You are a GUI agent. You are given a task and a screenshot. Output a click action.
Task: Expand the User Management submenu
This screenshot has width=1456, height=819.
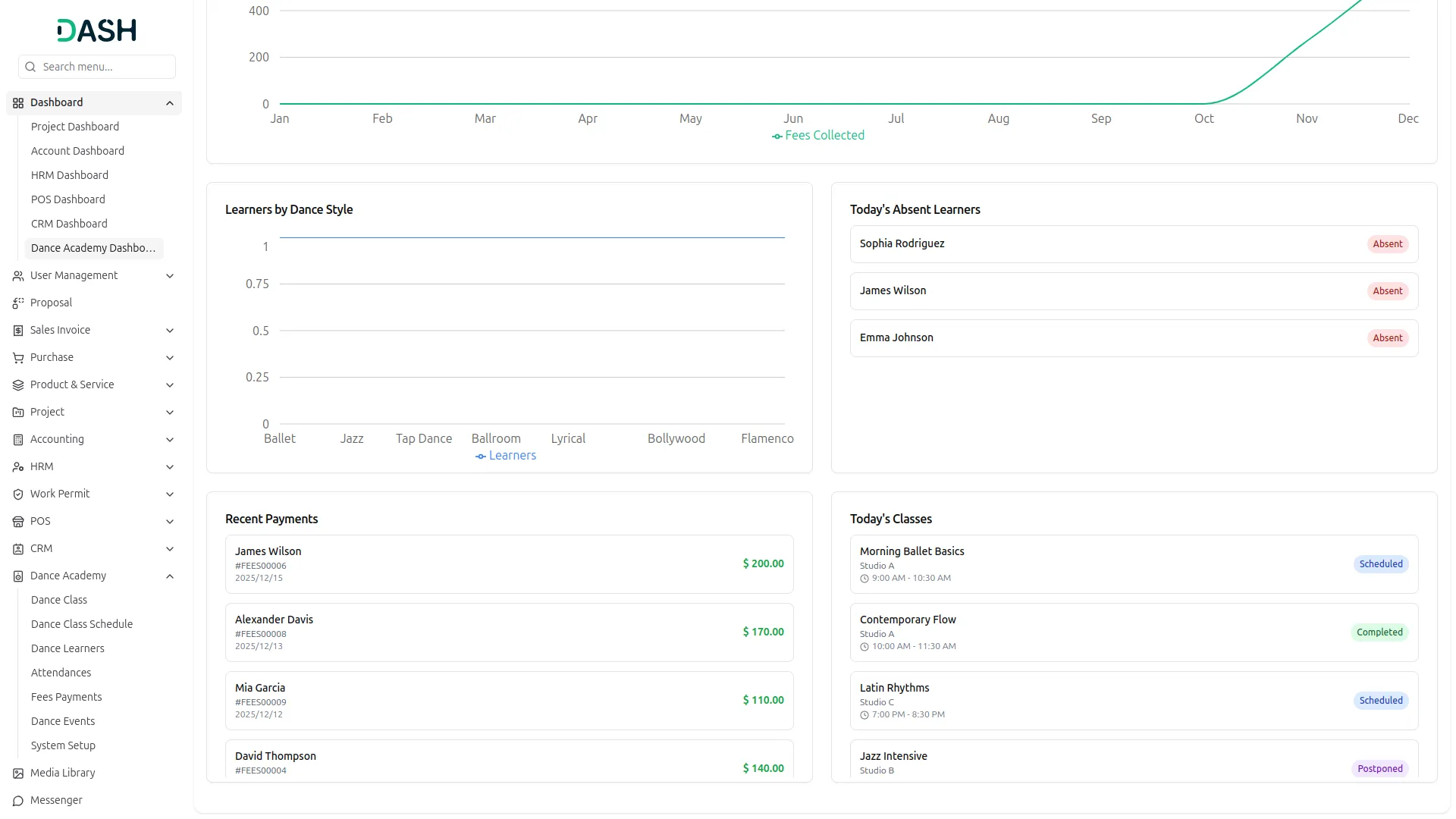(x=170, y=276)
